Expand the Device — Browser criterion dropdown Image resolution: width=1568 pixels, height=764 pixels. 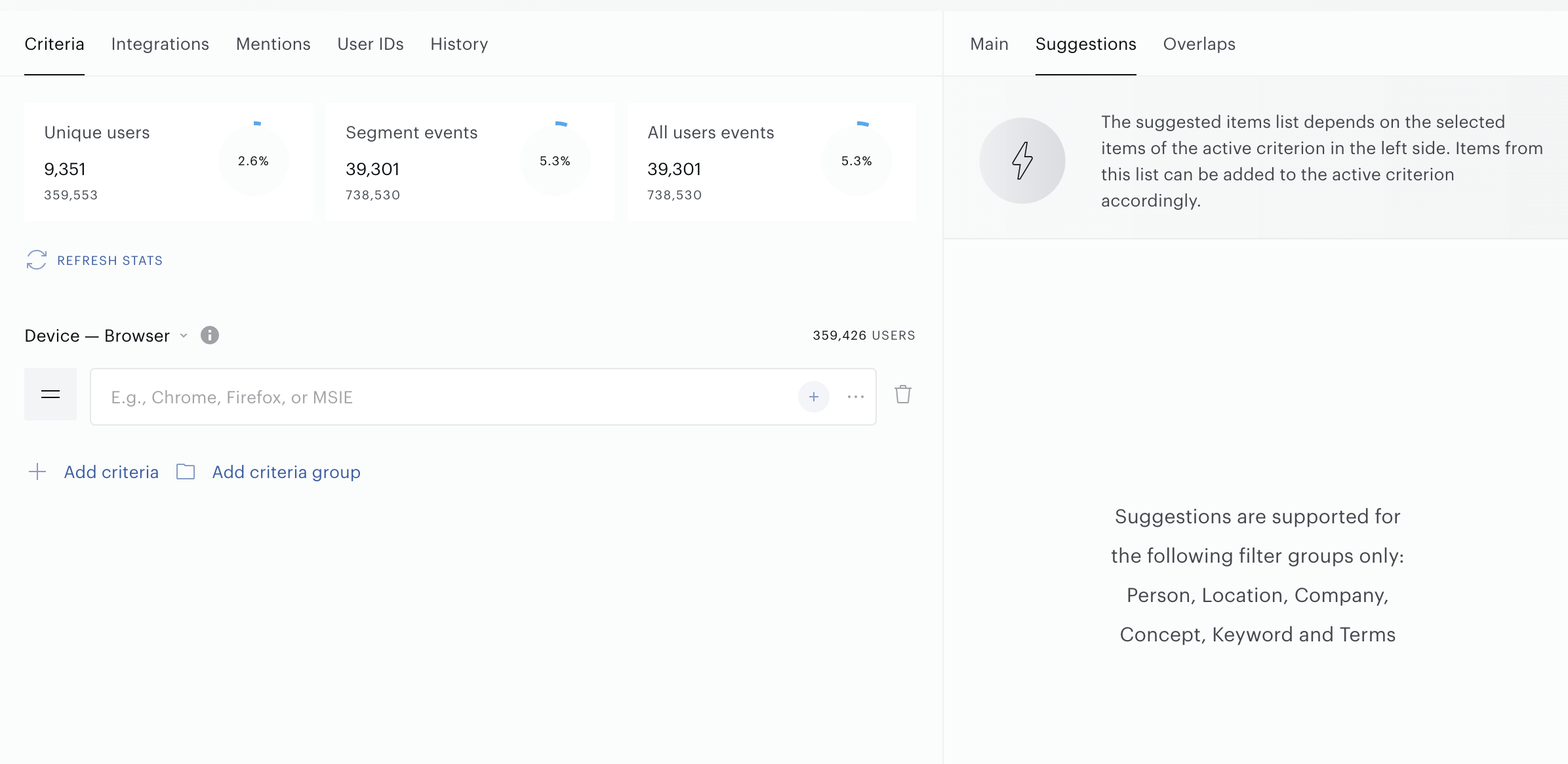click(x=184, y=336)
